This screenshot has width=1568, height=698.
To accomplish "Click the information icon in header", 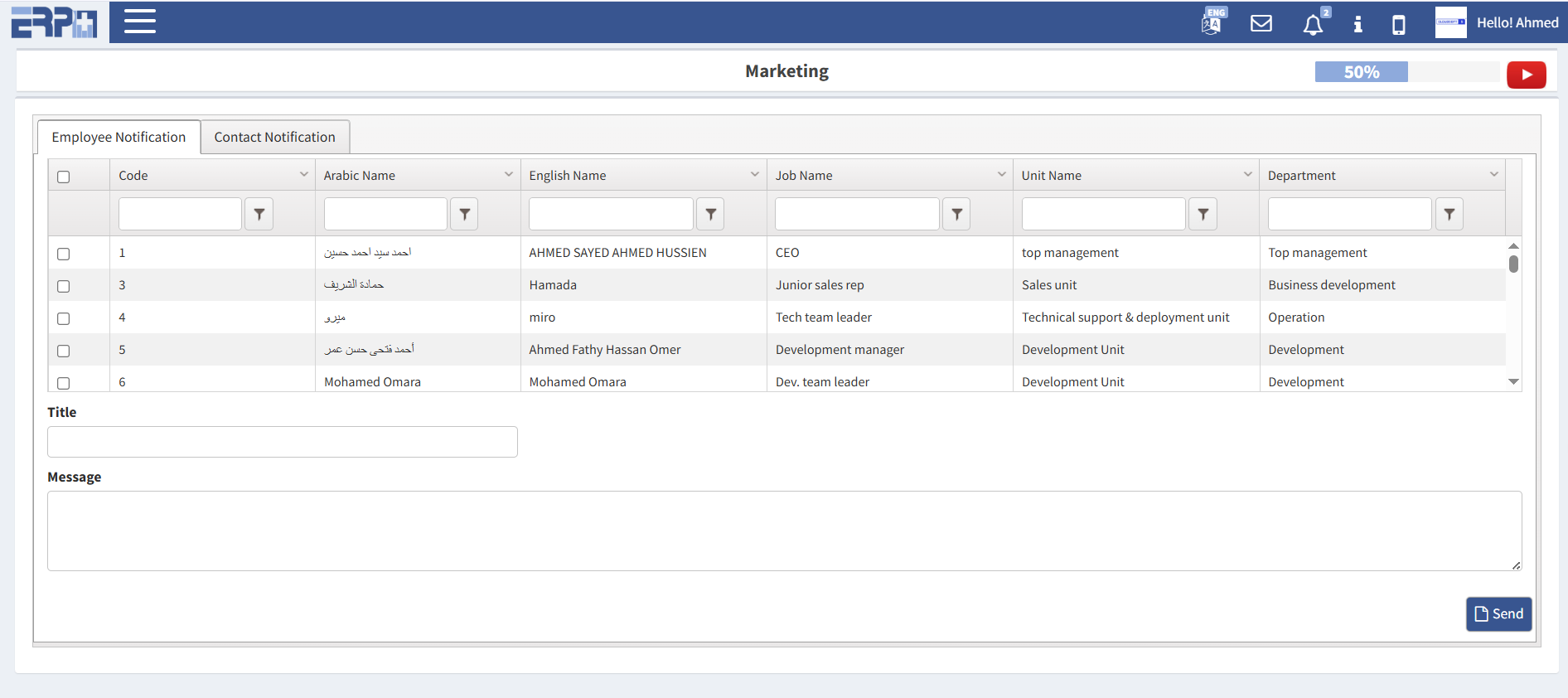I will (1357, 24).
